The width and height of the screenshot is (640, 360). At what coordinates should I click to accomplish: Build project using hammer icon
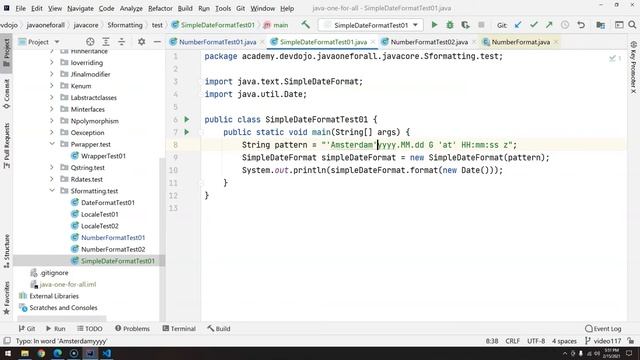coord(305,25)
